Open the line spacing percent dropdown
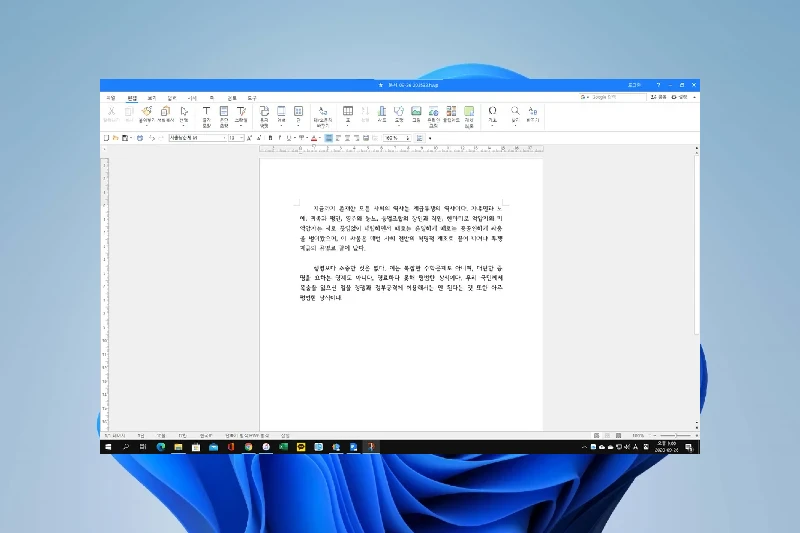Image resolution: width=800 pixels, height=533 pixels. click(408, 138)
